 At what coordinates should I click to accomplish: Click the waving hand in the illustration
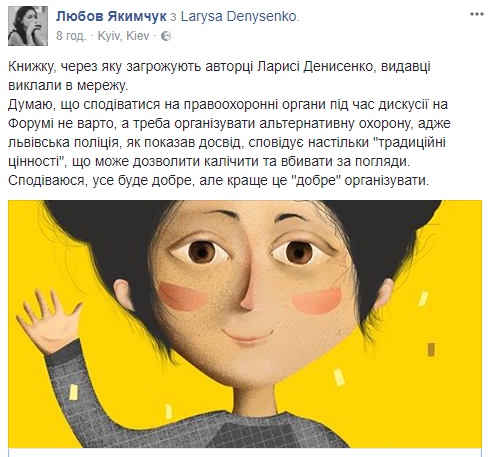pos(50,322)
